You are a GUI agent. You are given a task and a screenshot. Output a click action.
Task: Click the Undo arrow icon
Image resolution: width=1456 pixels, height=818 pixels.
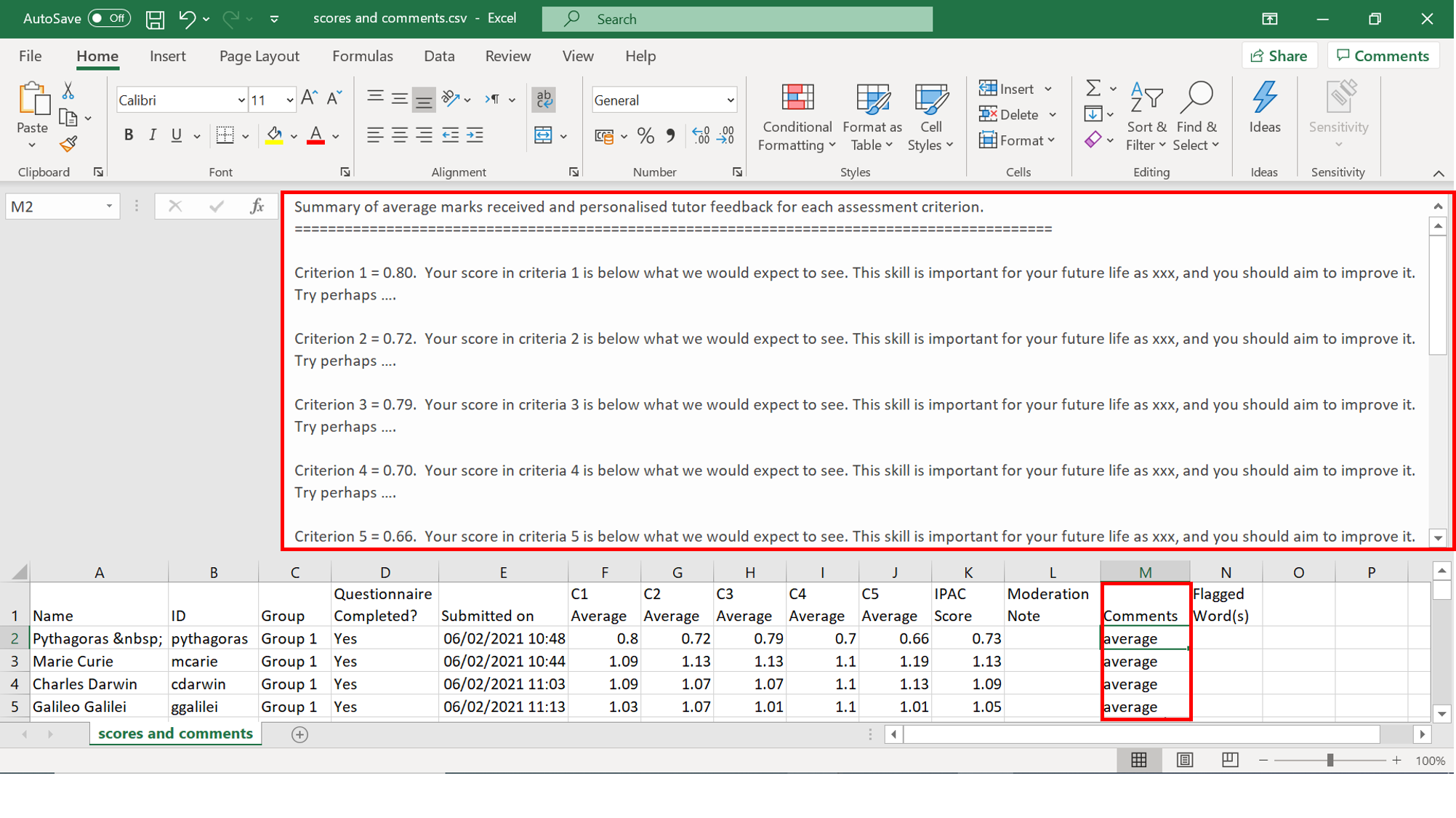pyautogui.click(x=187, y=19)
